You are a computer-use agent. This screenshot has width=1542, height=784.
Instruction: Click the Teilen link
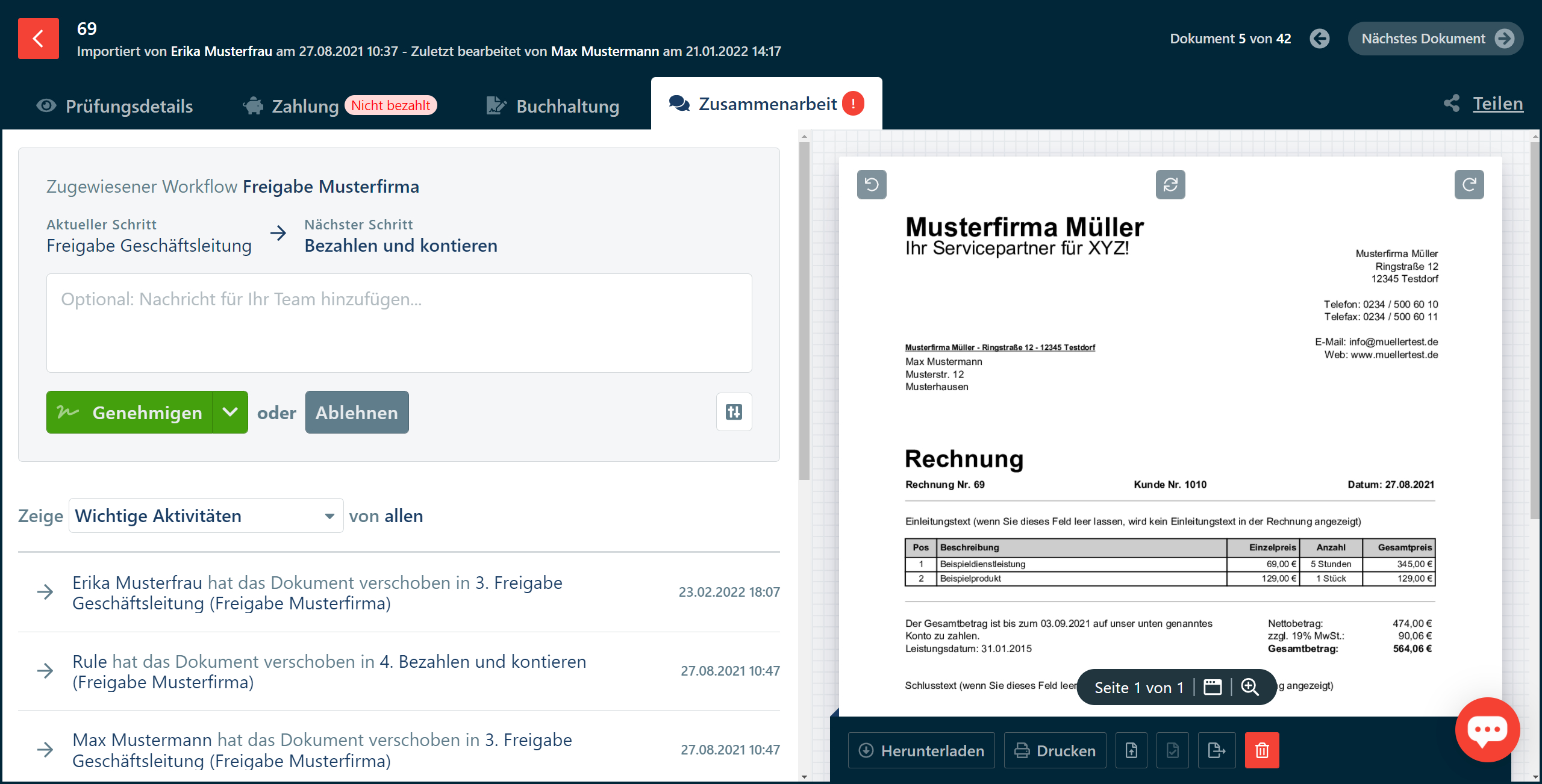1497,104
